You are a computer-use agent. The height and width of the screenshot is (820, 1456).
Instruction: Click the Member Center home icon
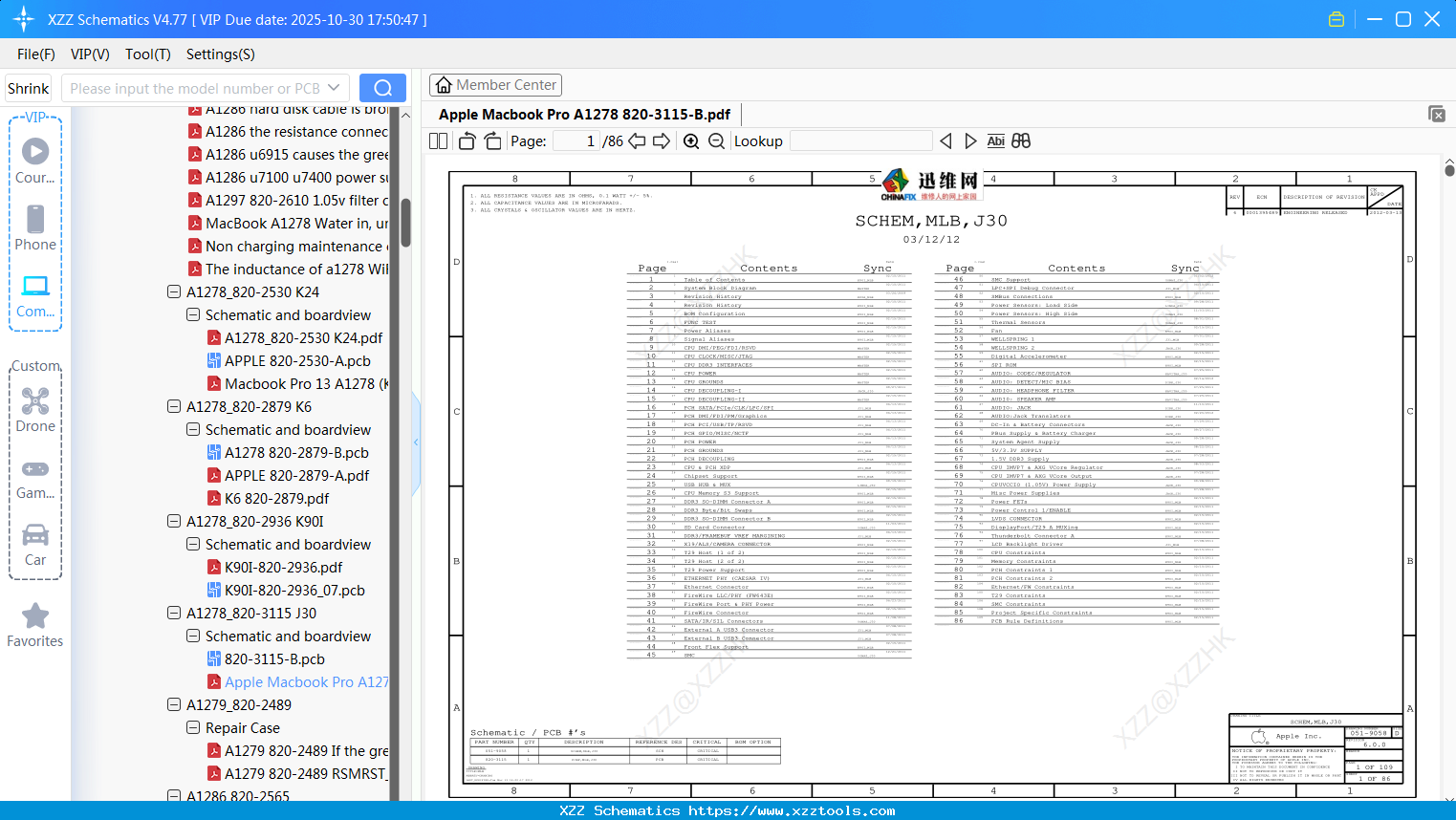tap(444, 85)
